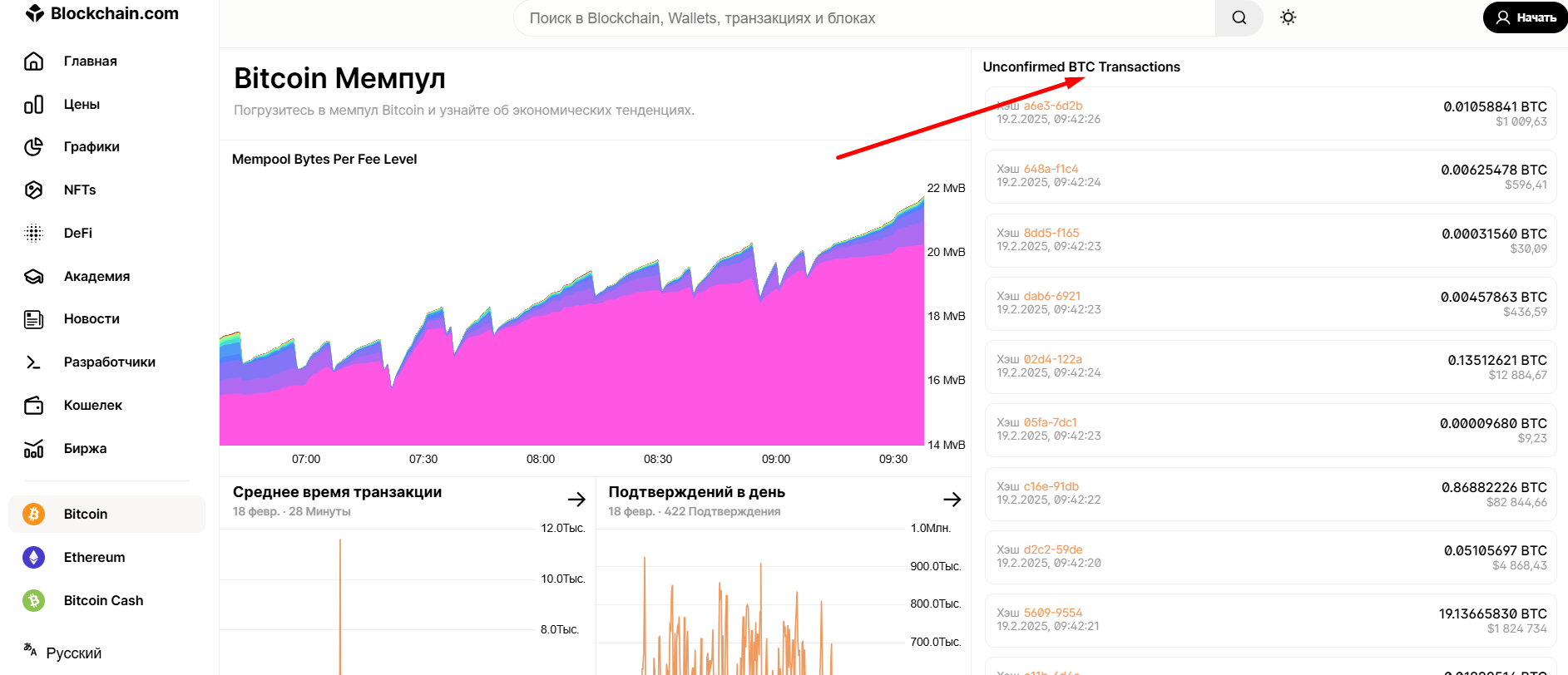Go to Новости menu item
The image size is (1568, 675).
(x=92, y=318)
